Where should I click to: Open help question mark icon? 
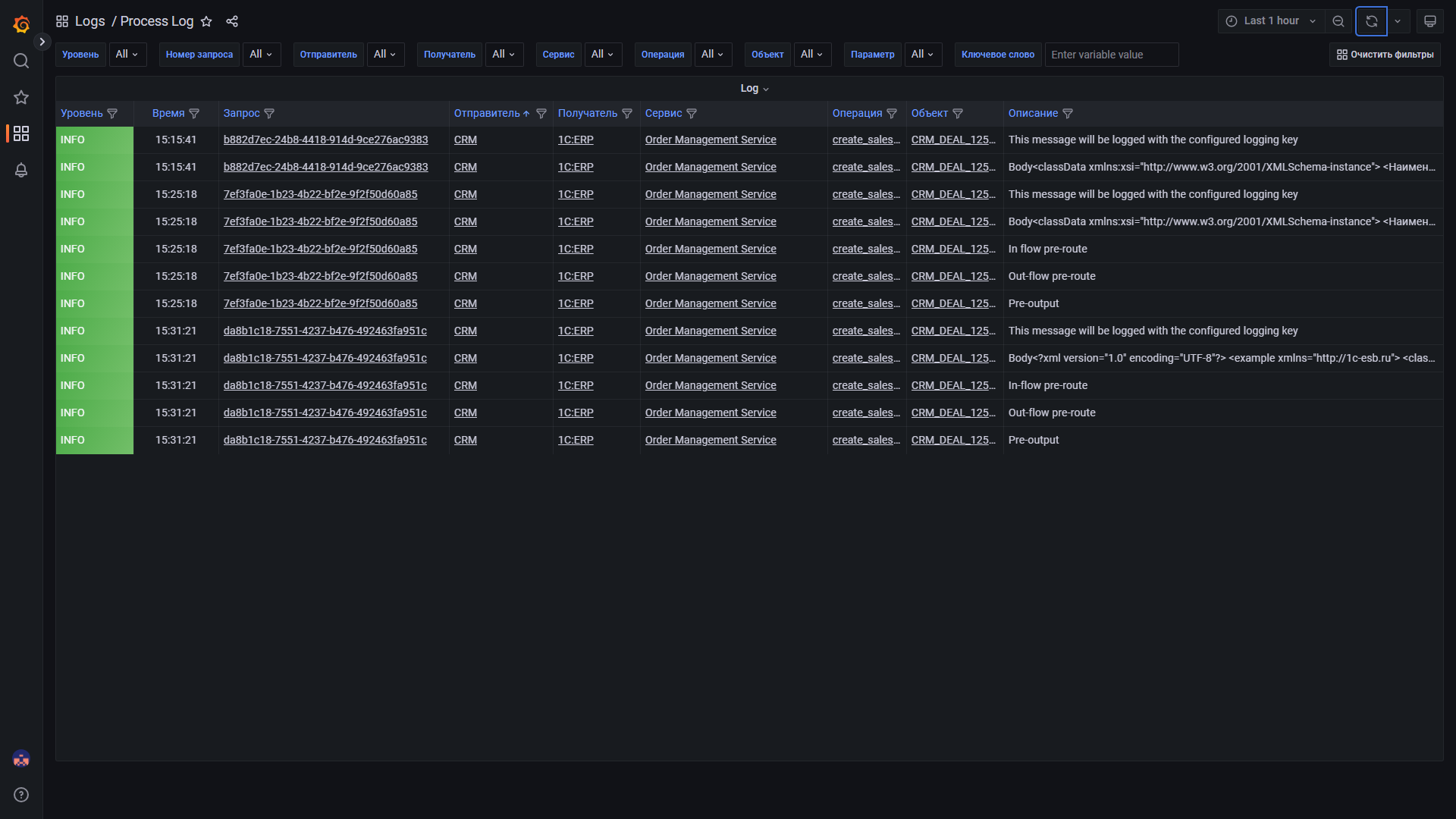pyautogui.click(x=21, y=795)
